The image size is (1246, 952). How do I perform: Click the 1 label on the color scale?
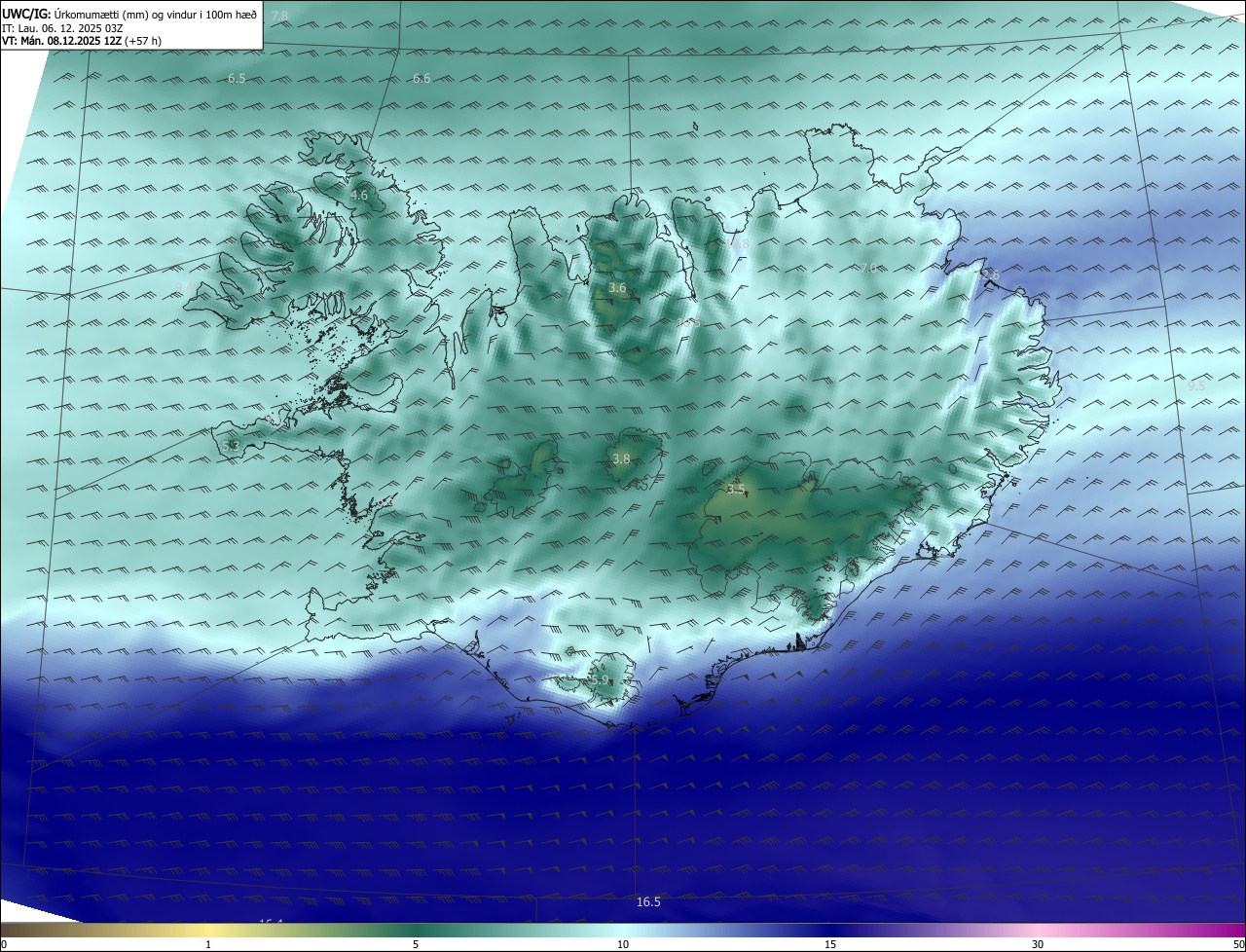(208, 944)
